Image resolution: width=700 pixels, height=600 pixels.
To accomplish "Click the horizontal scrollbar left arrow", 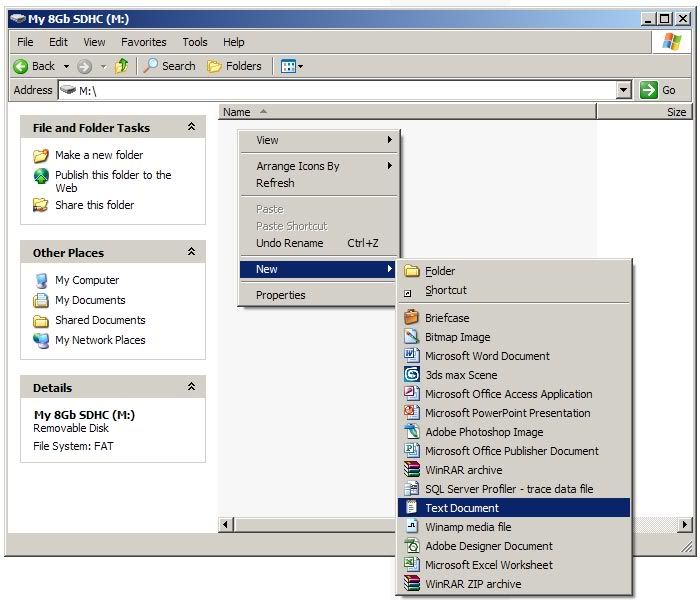I will click(225, 524).
